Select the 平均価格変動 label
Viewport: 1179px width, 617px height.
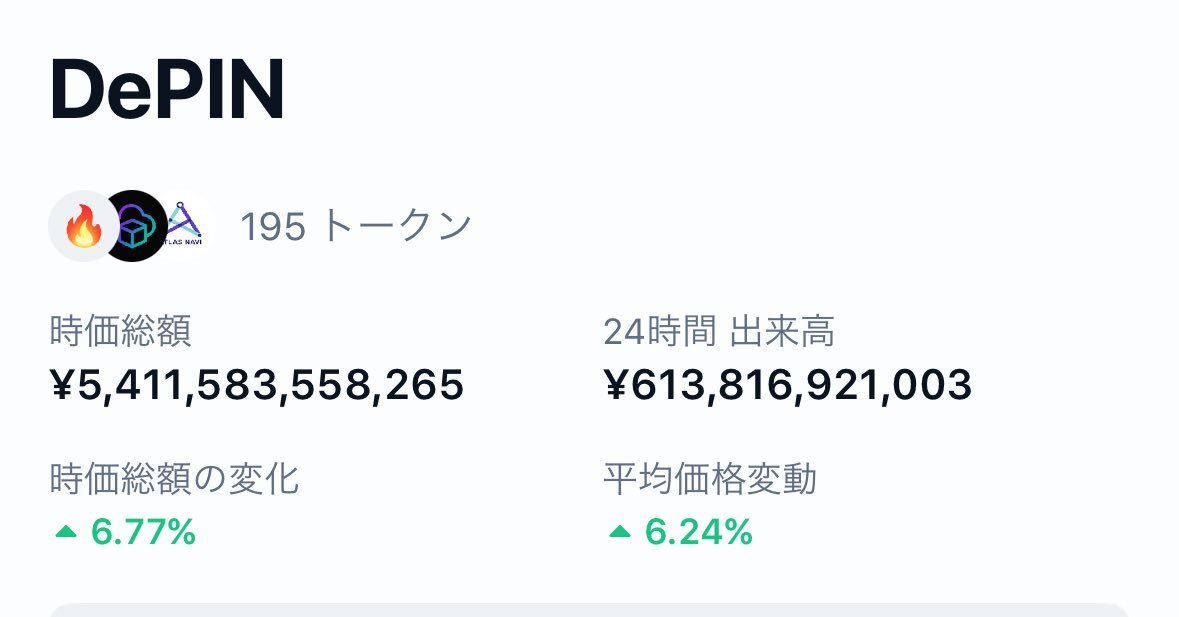tap(710, 479)
